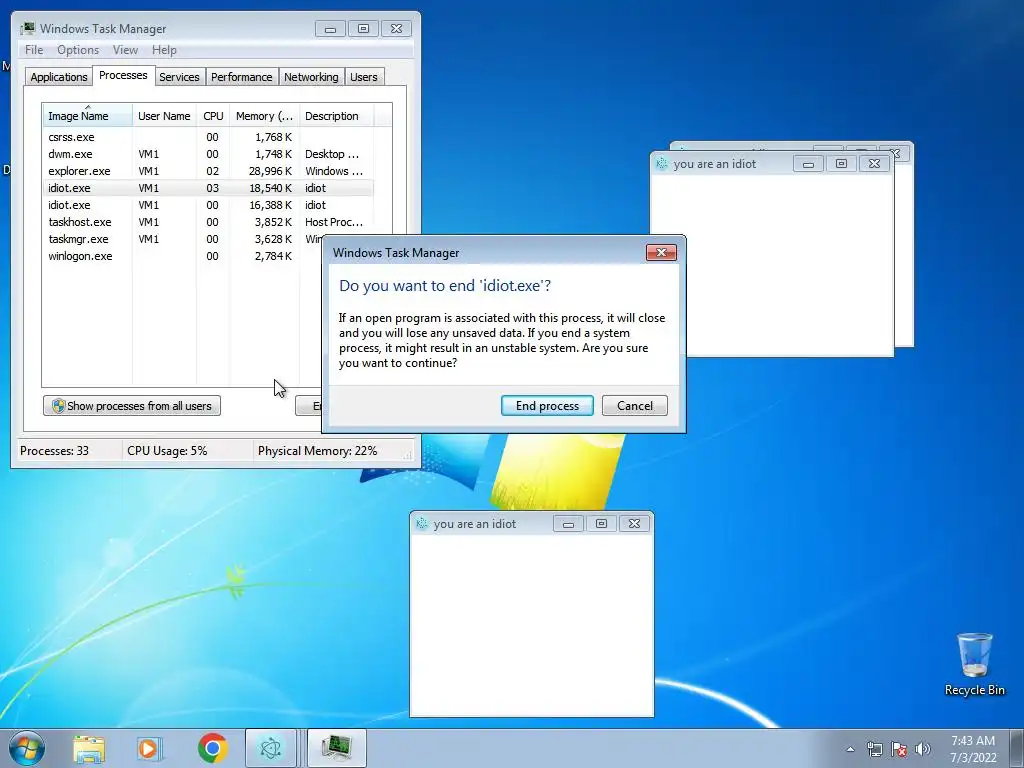This screenshot has width=1024, height=768.
Task: Cancel the end process dialog
Action: click(635, 406)
